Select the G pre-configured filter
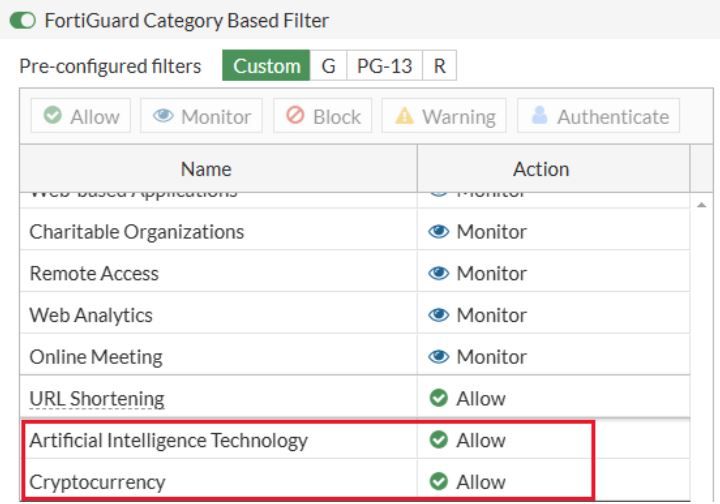 point(328,67)
